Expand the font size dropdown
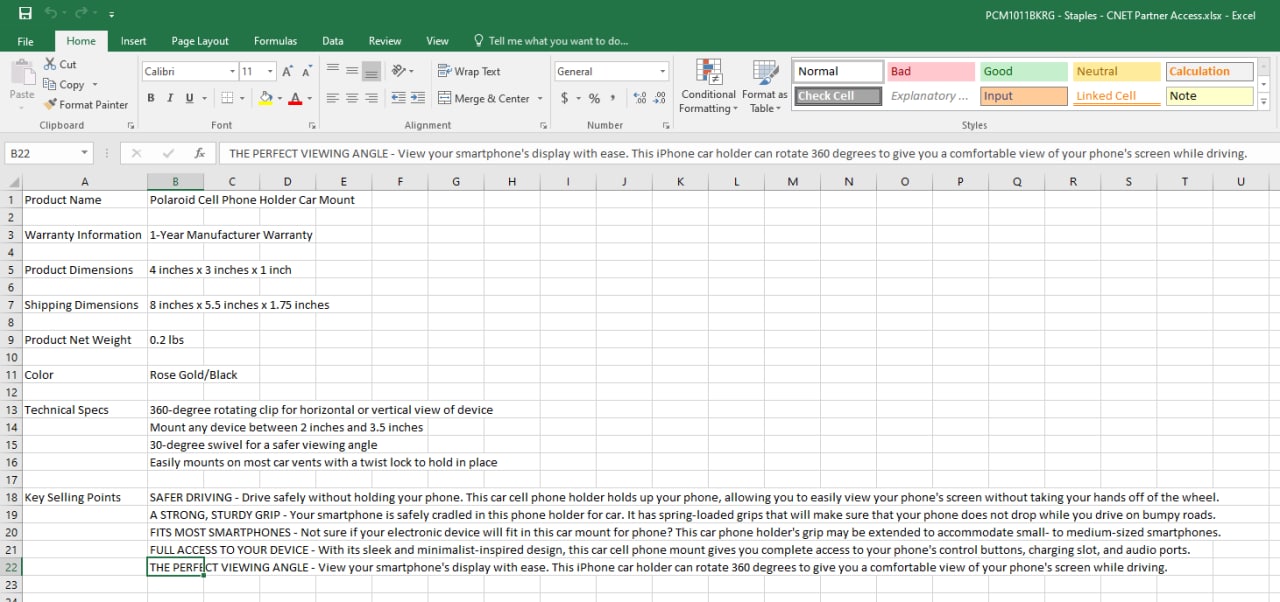The width and height of the screenshot is (1280, 602). [x=271, y=71]
